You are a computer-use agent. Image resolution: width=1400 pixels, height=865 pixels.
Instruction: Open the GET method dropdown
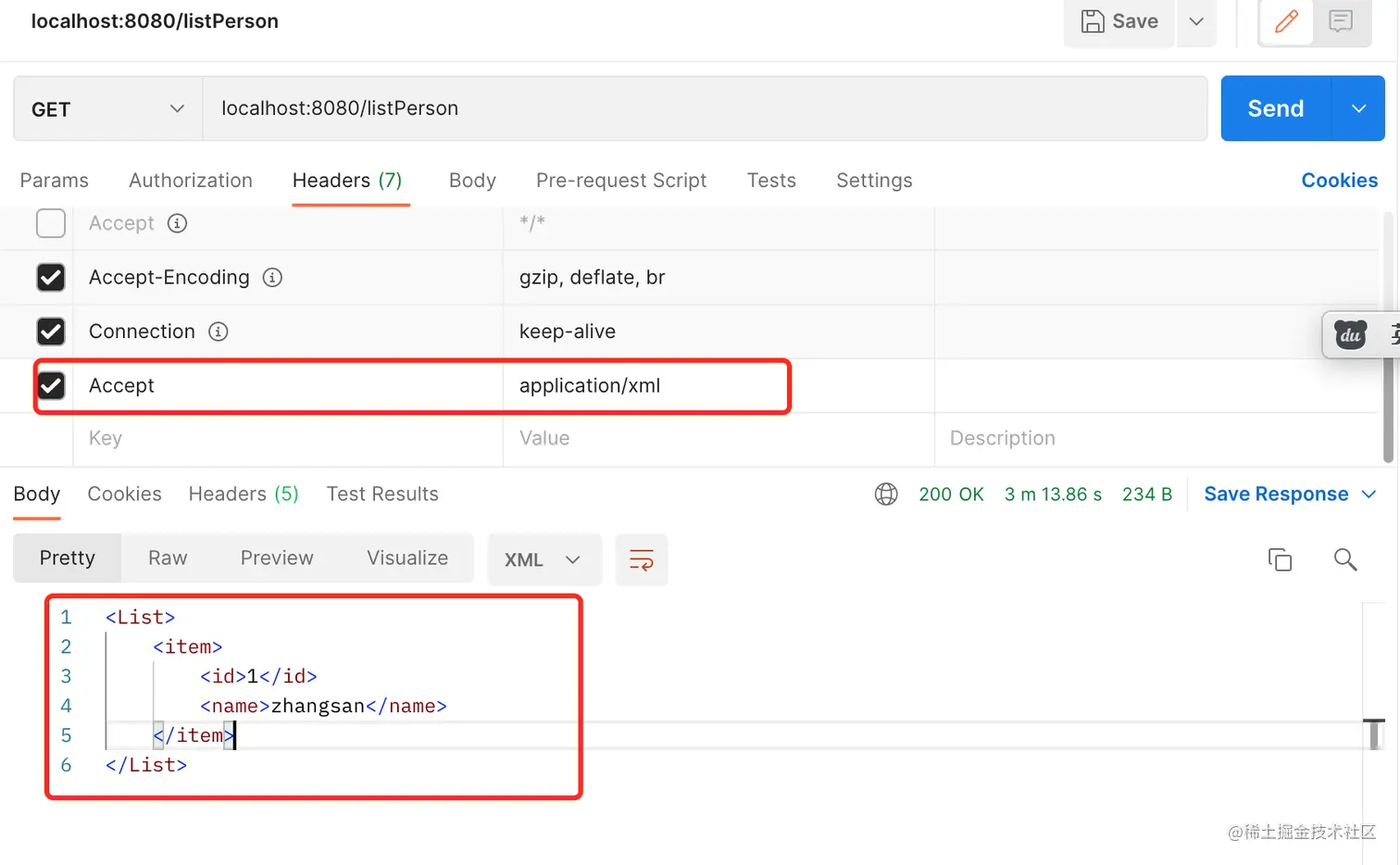[107, 109]
